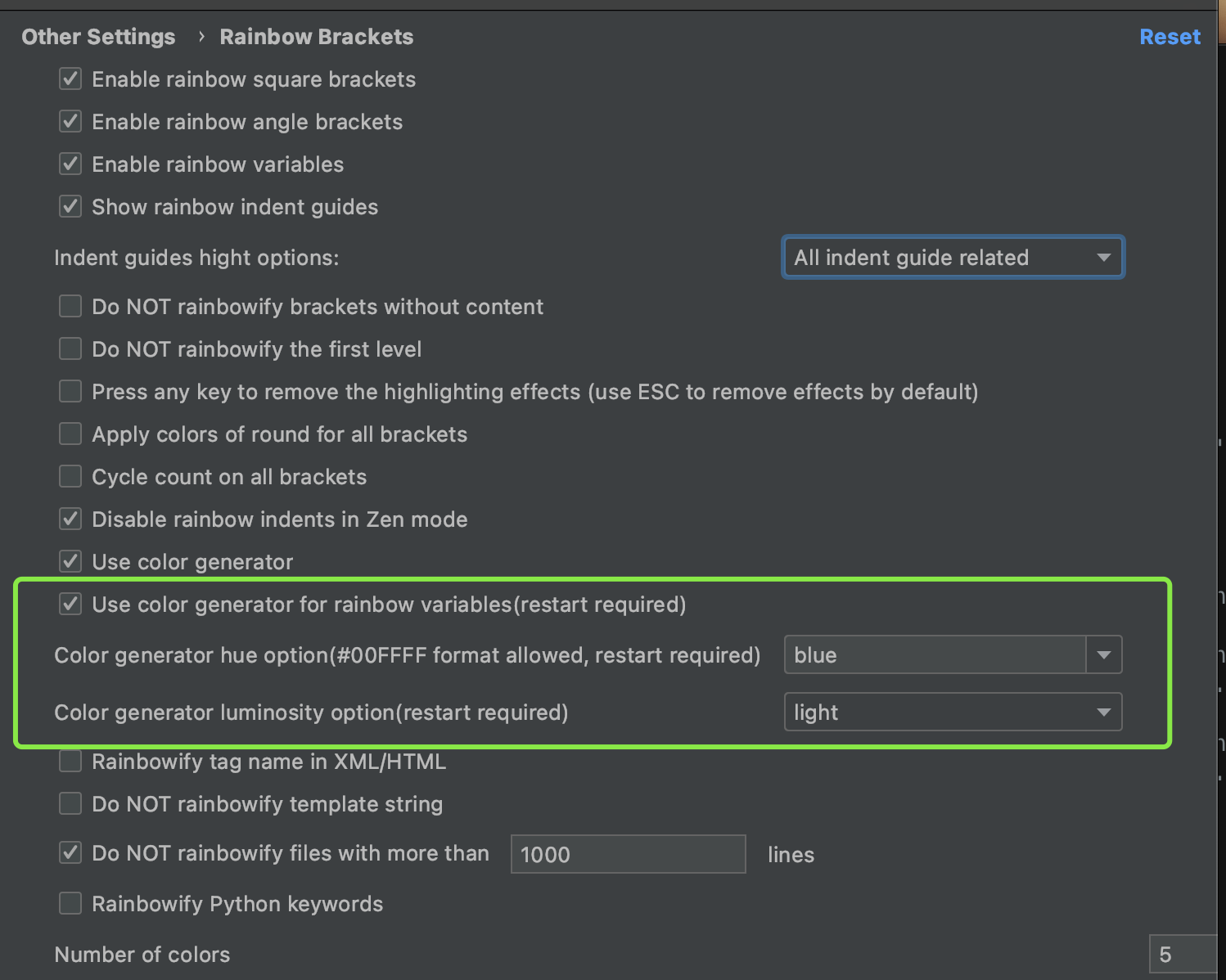The width and height of the screenshot is (1226, 980).
Task: Disable rainbow square brackets checkbox
Action: pyautogui.click(x=70, y=79)
